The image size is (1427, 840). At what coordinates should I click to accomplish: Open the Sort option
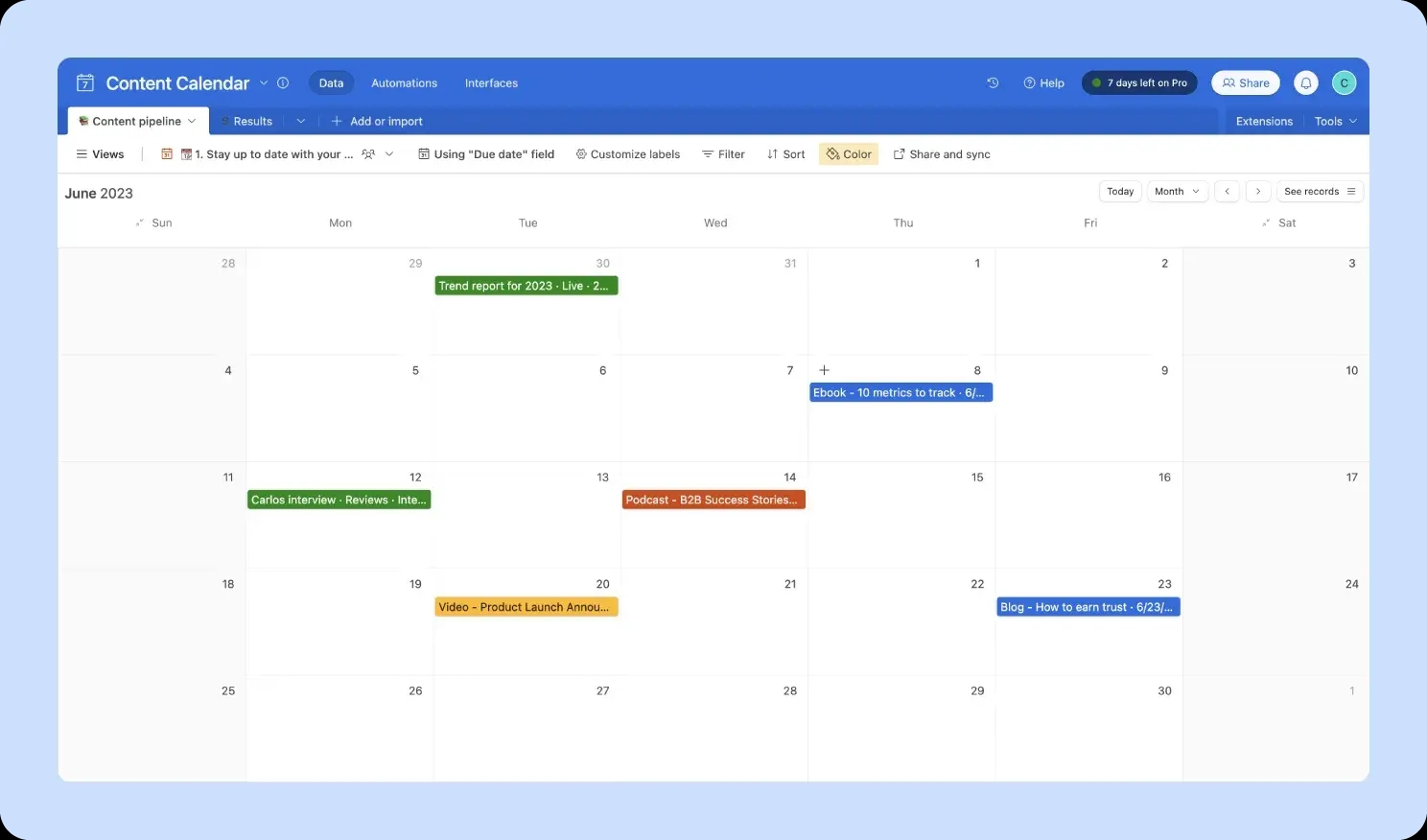click(785, 154)
